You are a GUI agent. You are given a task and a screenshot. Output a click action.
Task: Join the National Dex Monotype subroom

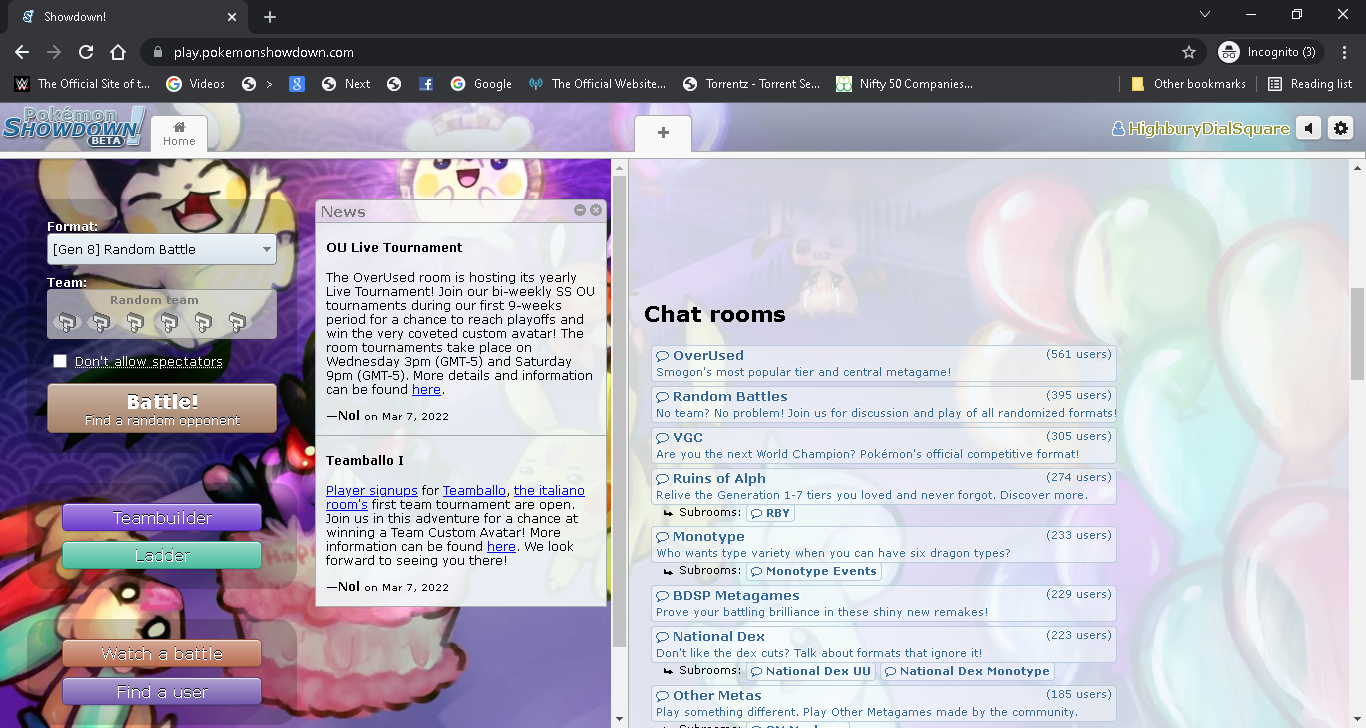click(967, 671)
